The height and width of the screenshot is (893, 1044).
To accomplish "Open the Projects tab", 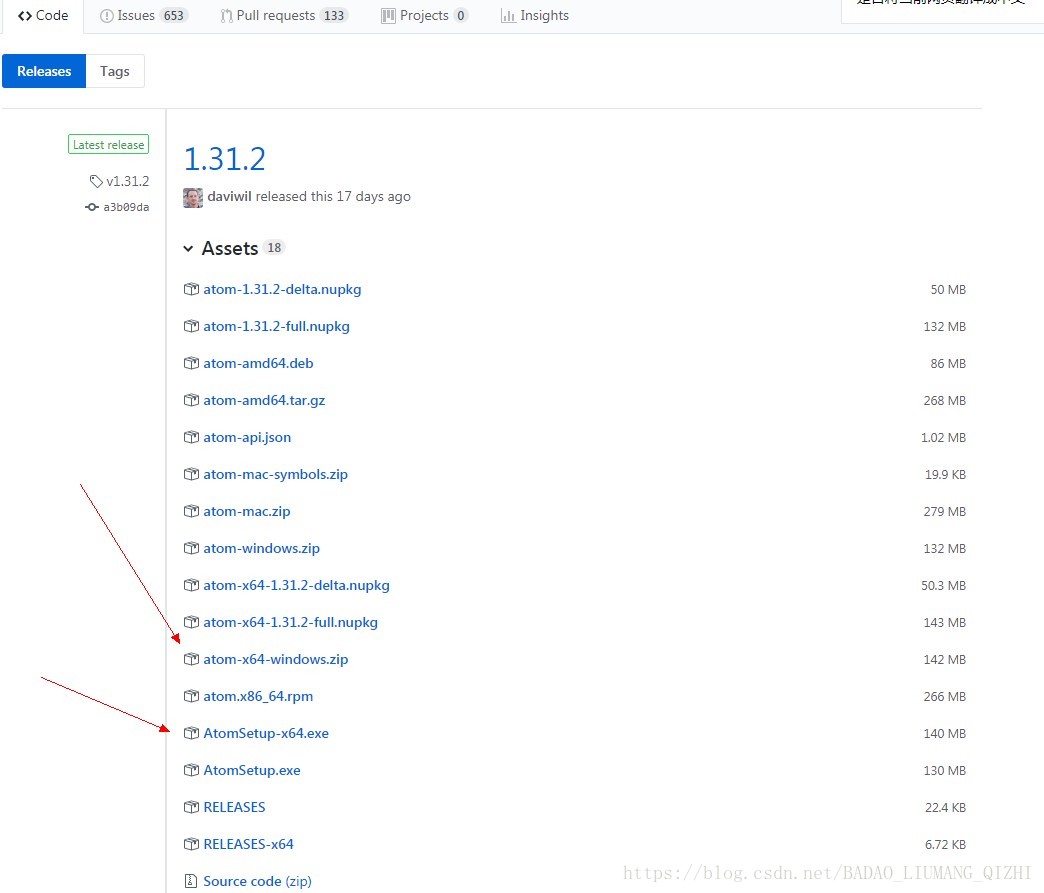I will [424, 15].
